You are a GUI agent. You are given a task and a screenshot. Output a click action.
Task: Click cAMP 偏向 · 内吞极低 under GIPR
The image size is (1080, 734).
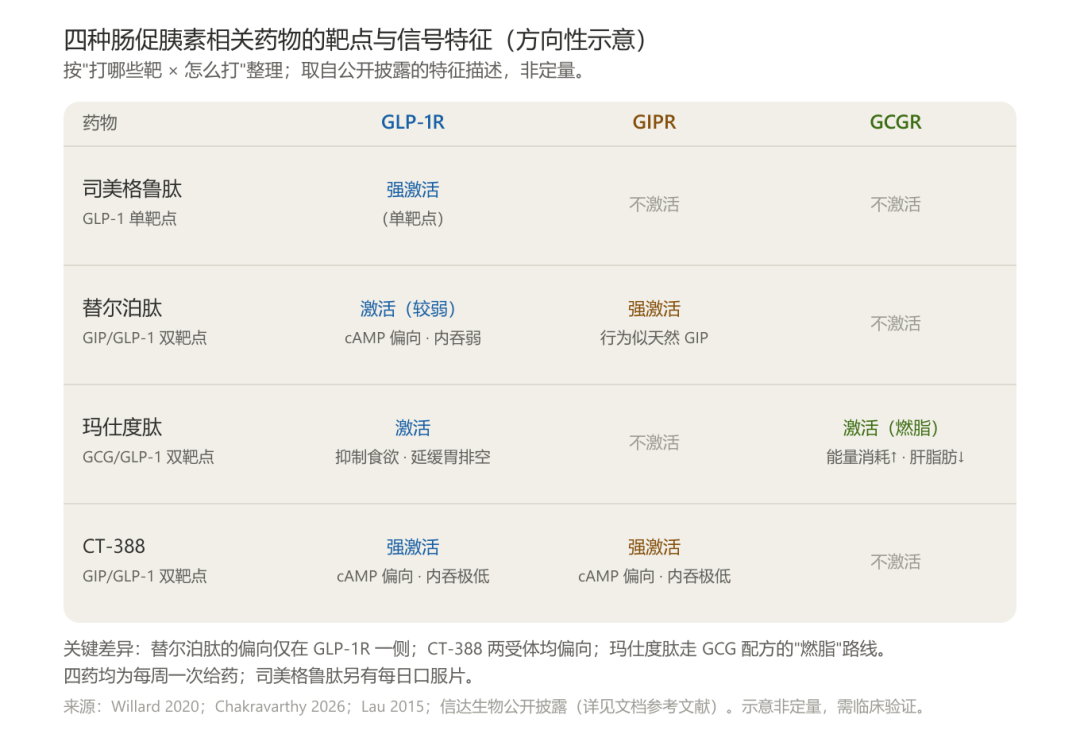click(654, 576)
